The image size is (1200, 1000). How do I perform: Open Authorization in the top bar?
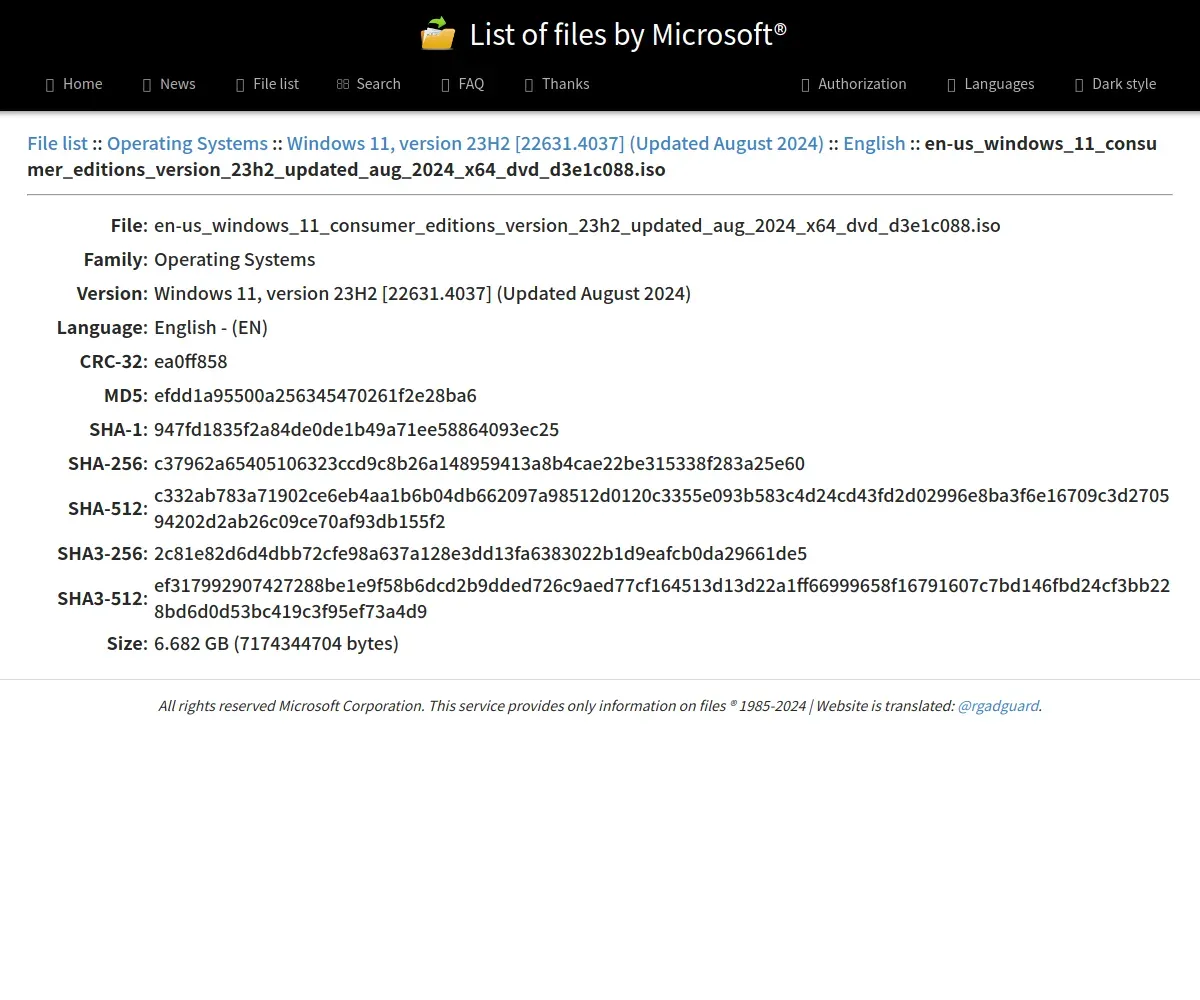[853, 84]
